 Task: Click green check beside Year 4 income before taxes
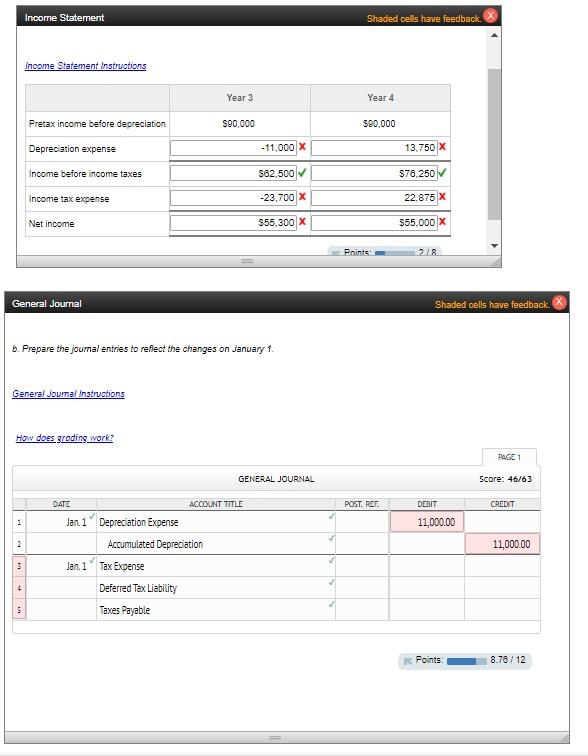pos(442,173)
